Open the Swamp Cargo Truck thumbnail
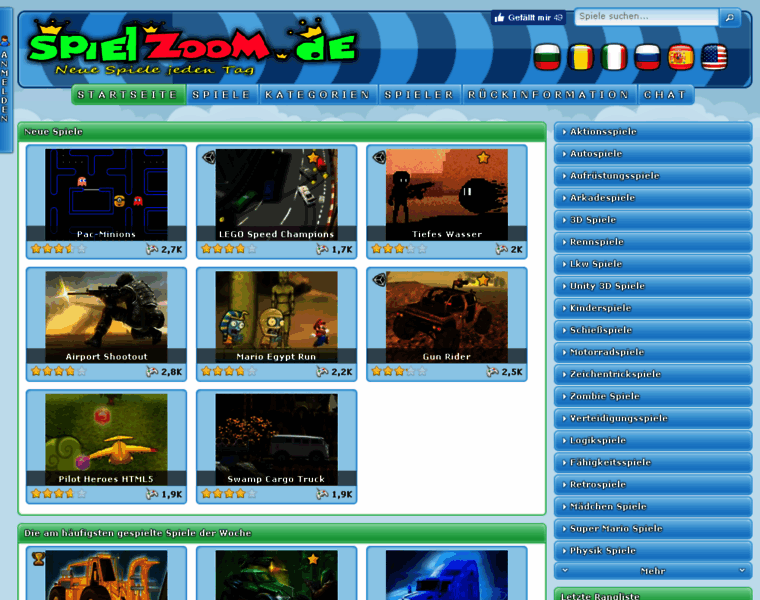 point(276,439)
